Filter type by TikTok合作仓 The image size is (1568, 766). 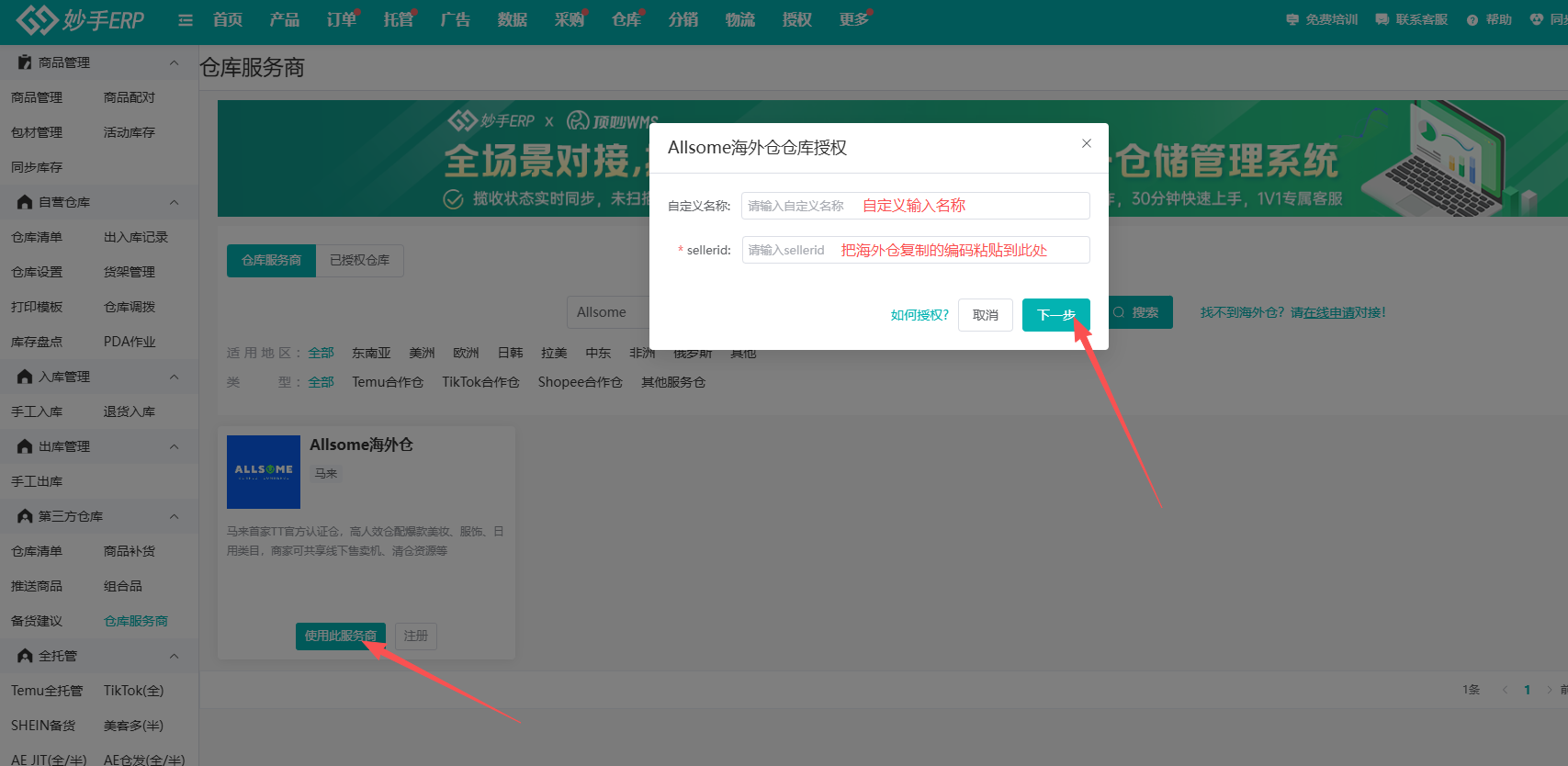click(480, 382)
